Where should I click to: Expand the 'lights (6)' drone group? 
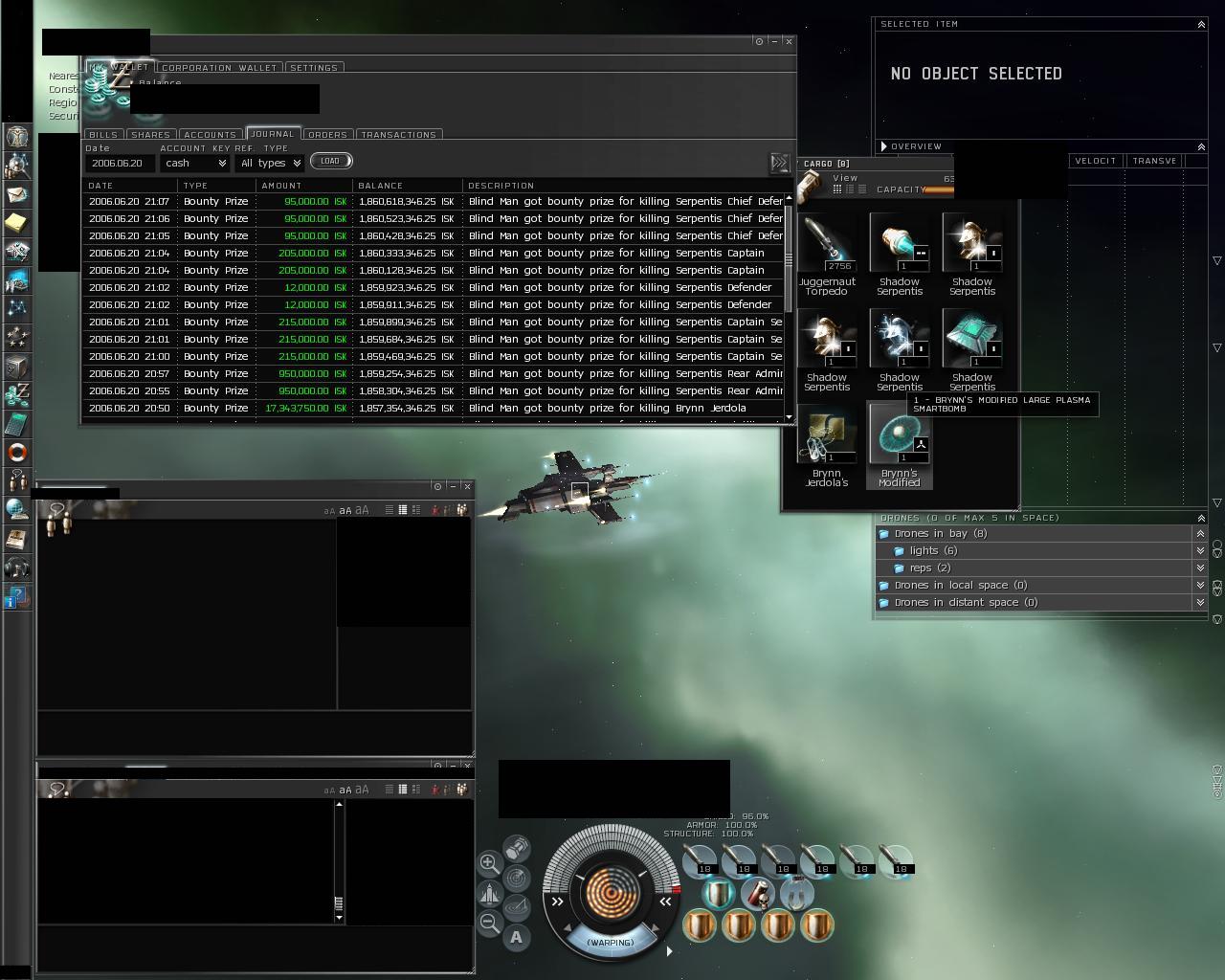click(1200, 551)
